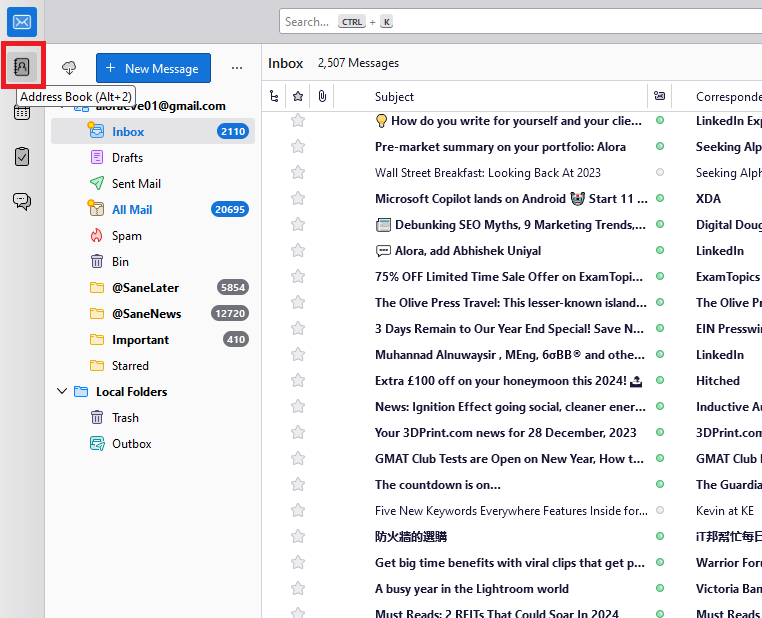Star the Pre-market summary message
The height and width of the screenshot is (618, 762).
298,146
